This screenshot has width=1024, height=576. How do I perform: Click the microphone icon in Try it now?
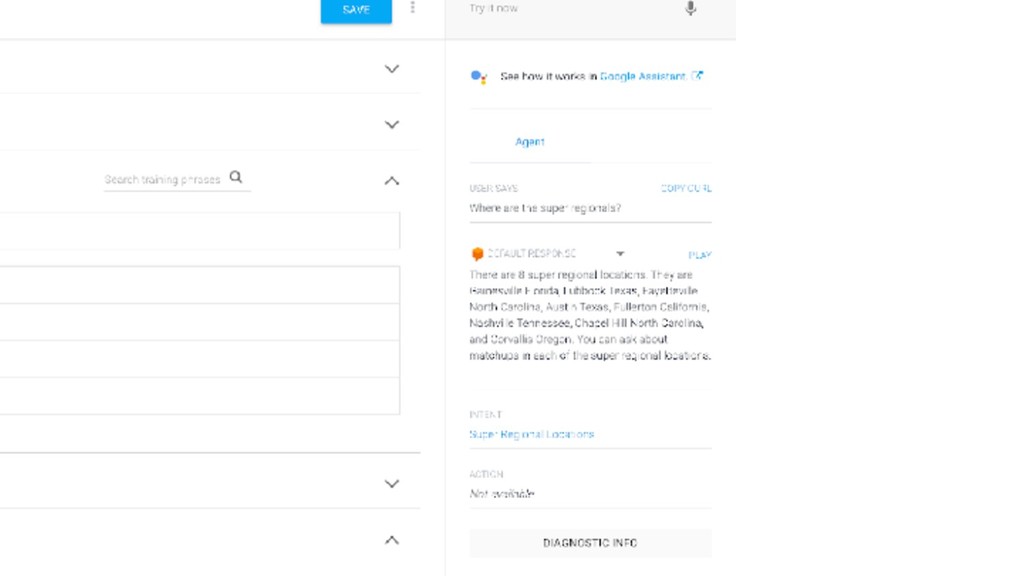tap(690, 8)
